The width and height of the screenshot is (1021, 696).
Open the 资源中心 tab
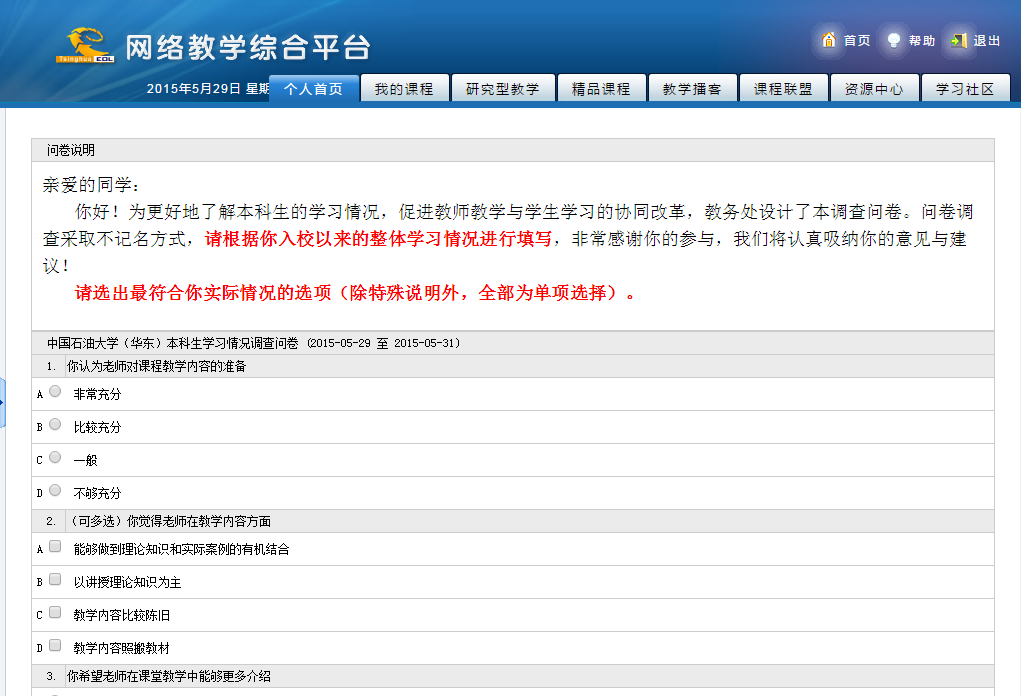tap(874, 89)
